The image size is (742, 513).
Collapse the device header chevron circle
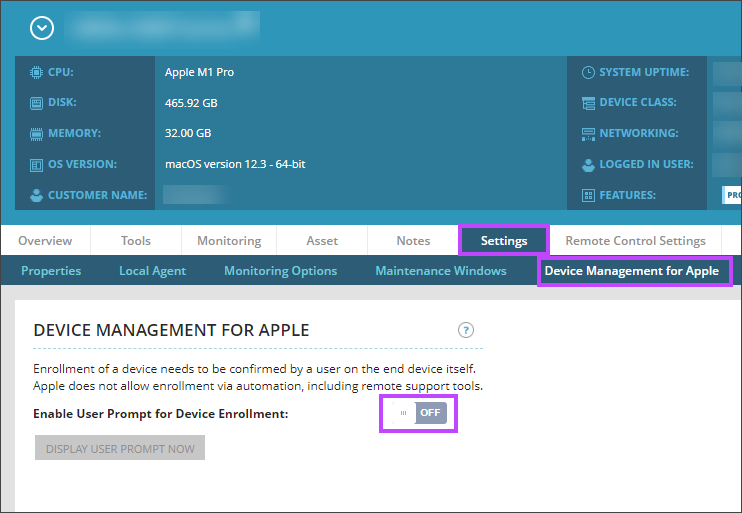(x=41, y=29)
